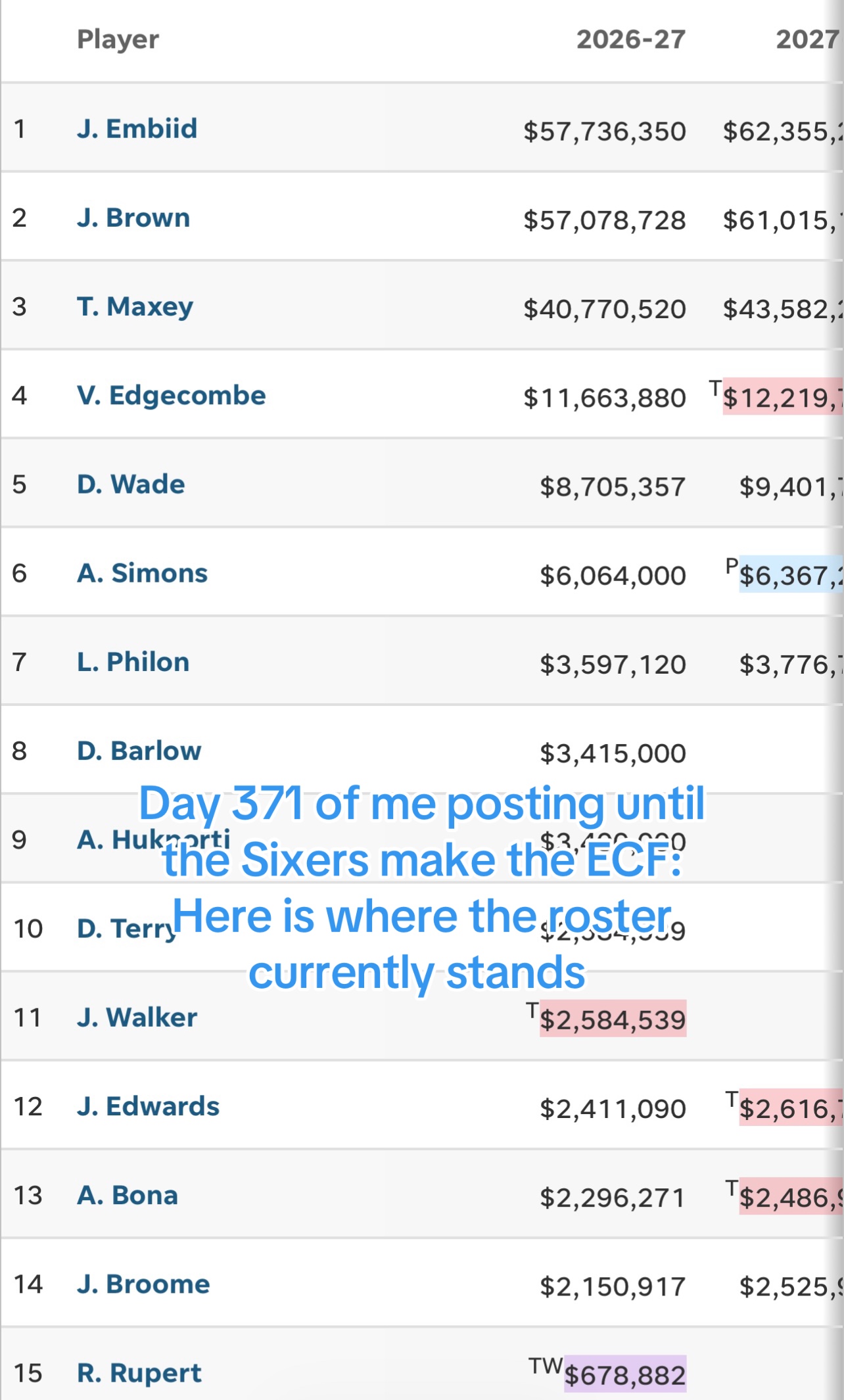
Task: Open A. Simons player link
Action: coord(142,573)
